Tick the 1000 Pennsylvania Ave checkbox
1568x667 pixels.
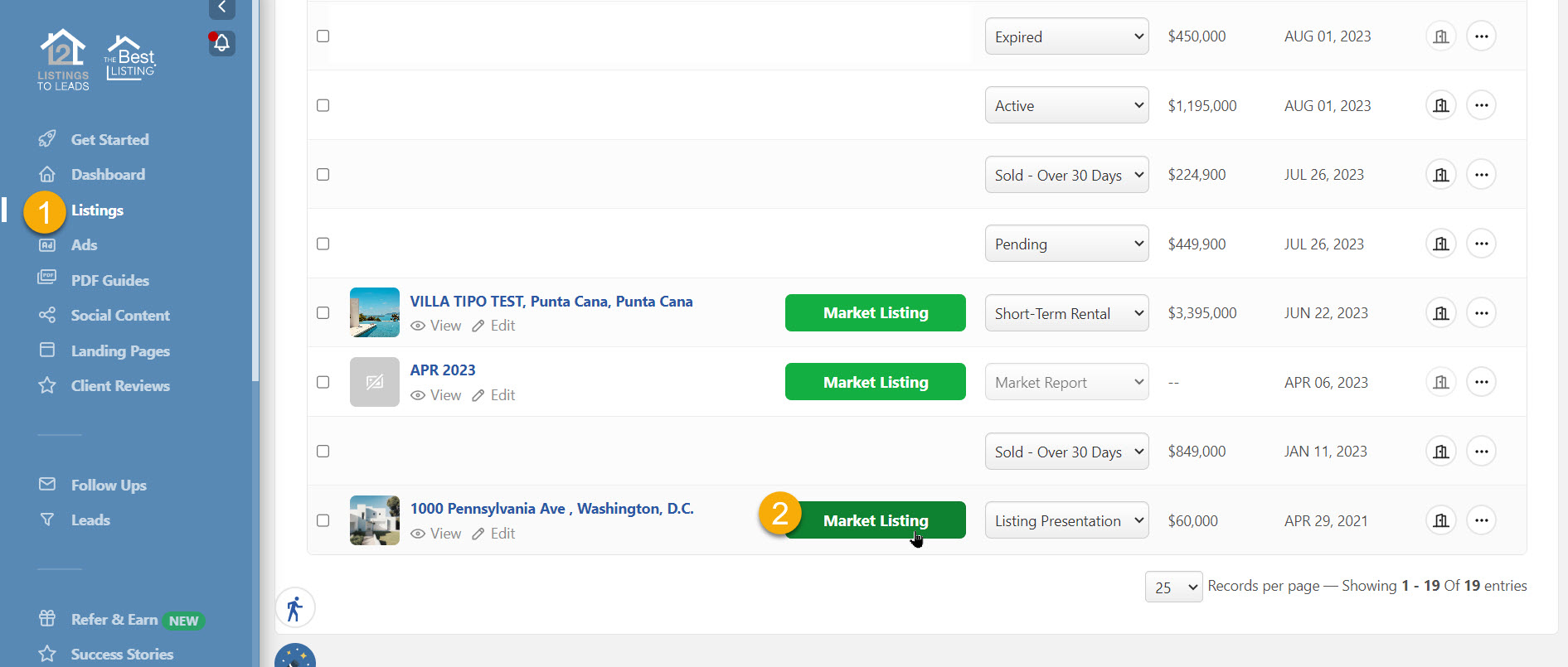[x=323, y=520]
